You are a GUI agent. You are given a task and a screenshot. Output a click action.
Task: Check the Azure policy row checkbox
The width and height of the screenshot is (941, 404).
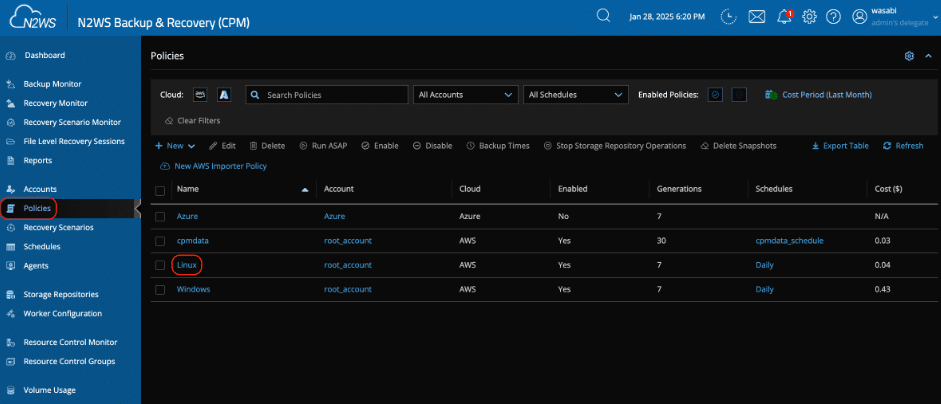(x=160, y=217)
